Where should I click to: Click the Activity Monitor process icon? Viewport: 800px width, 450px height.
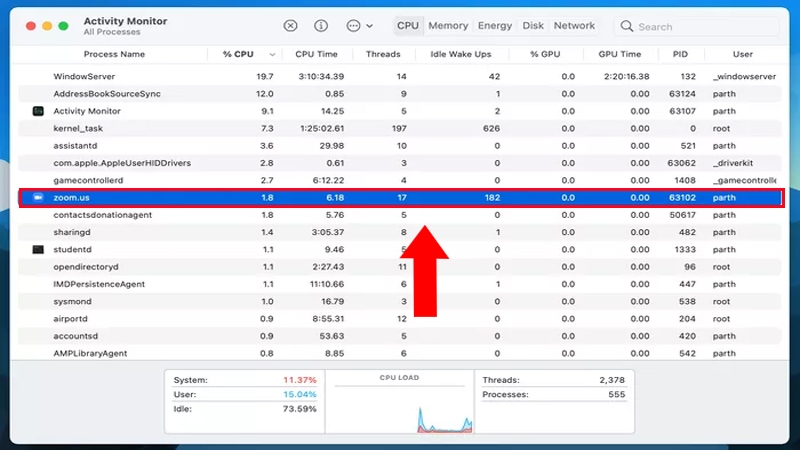pyautogui.click(x=38, y=111)
